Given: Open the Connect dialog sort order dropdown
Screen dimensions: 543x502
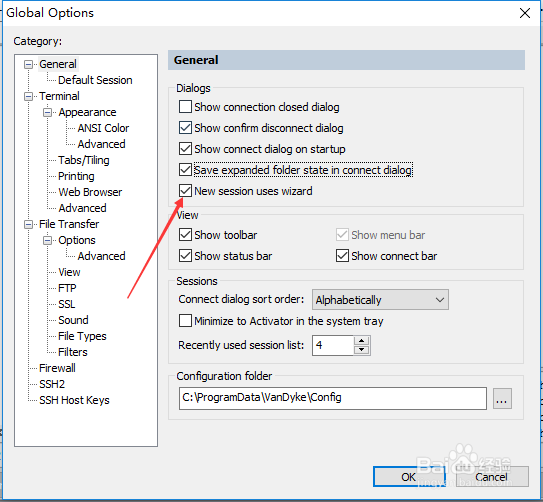Looking at the screenshot, I should click(380, 300).
